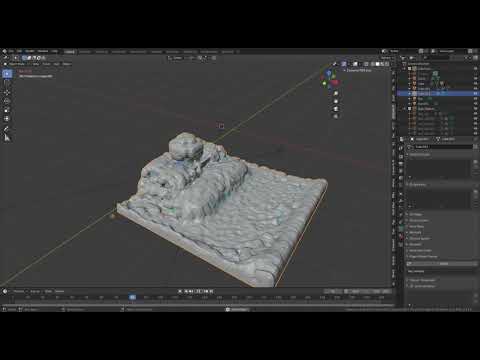Open the viewport Add menu
Viewport: 480px width, 360px height.
coord(56,64)
